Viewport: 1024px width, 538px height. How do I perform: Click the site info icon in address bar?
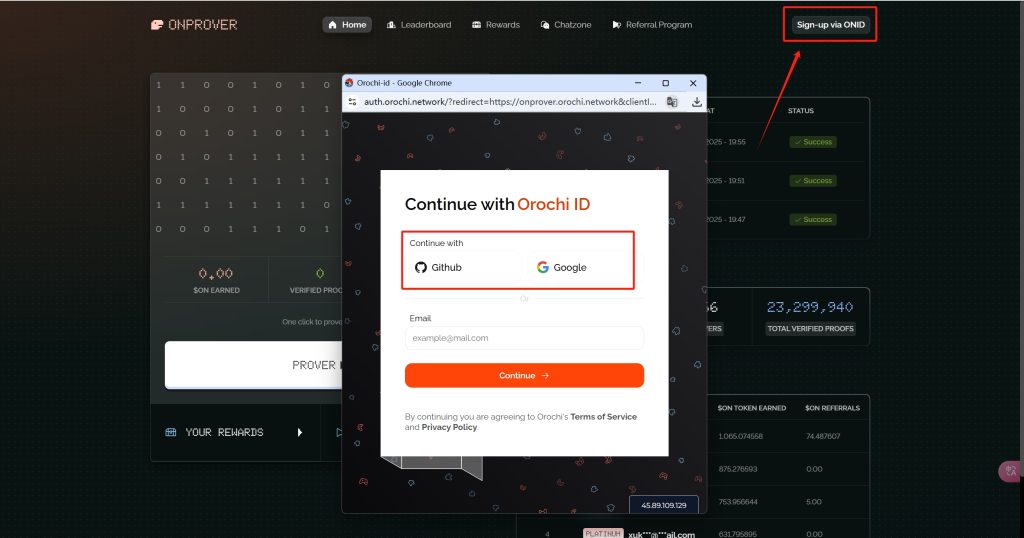point(353,102)
